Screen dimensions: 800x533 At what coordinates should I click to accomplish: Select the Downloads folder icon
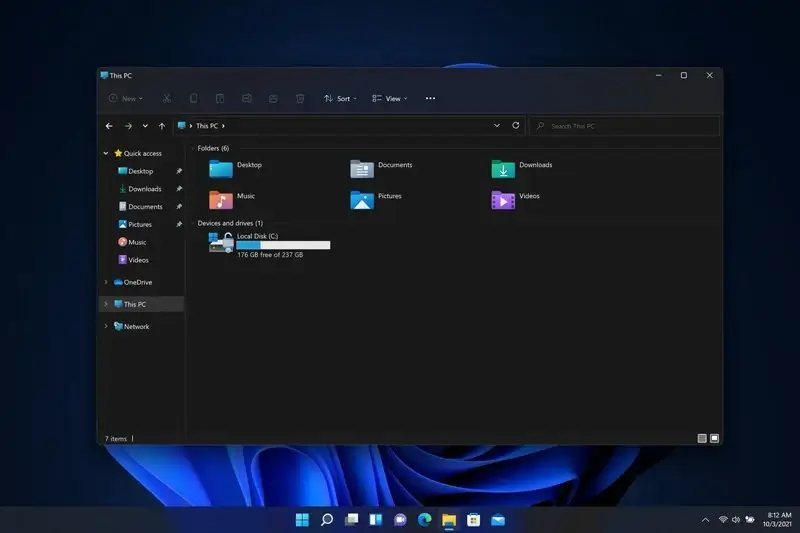pos(503,169)
